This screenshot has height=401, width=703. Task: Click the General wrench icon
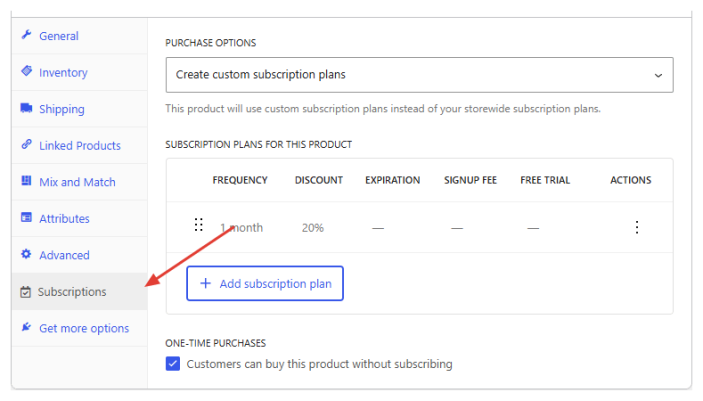pyautogui.click(x=26, y=35)
